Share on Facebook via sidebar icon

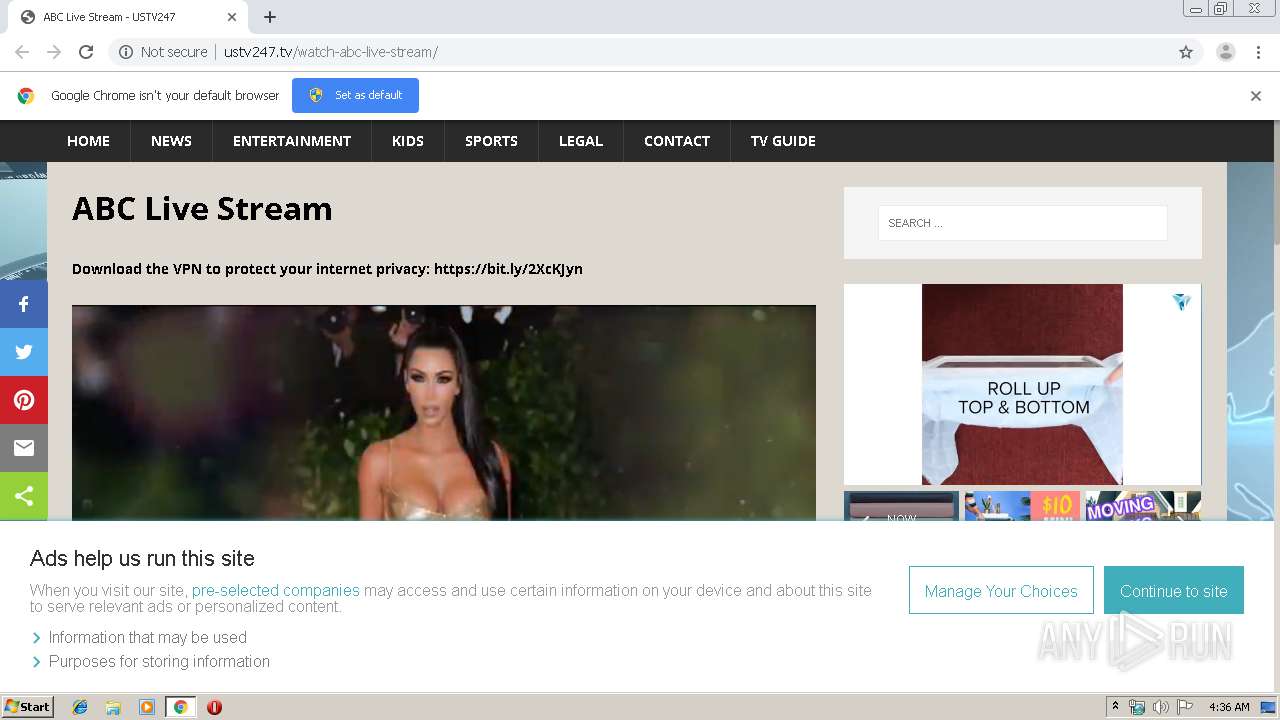[x=24, y=304]
